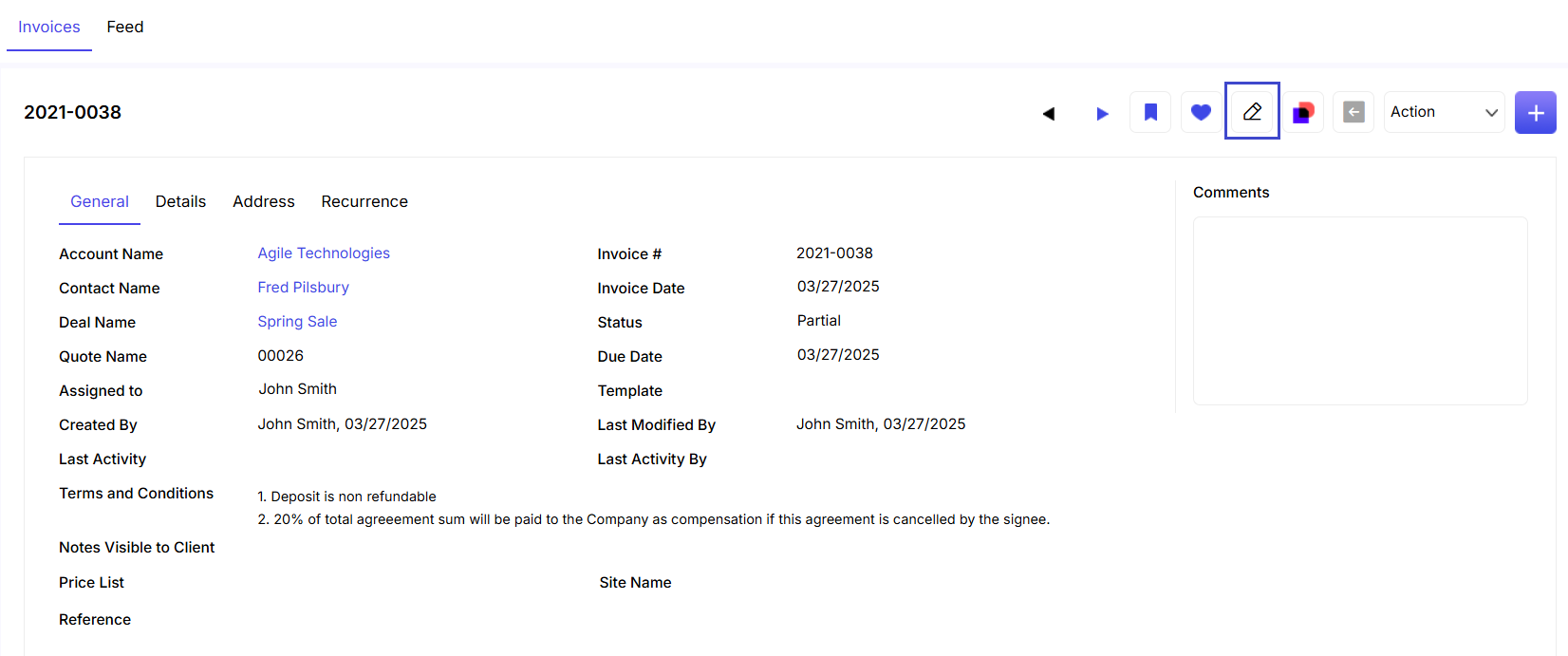Click the bookmark icon

tap(1150, 112)
